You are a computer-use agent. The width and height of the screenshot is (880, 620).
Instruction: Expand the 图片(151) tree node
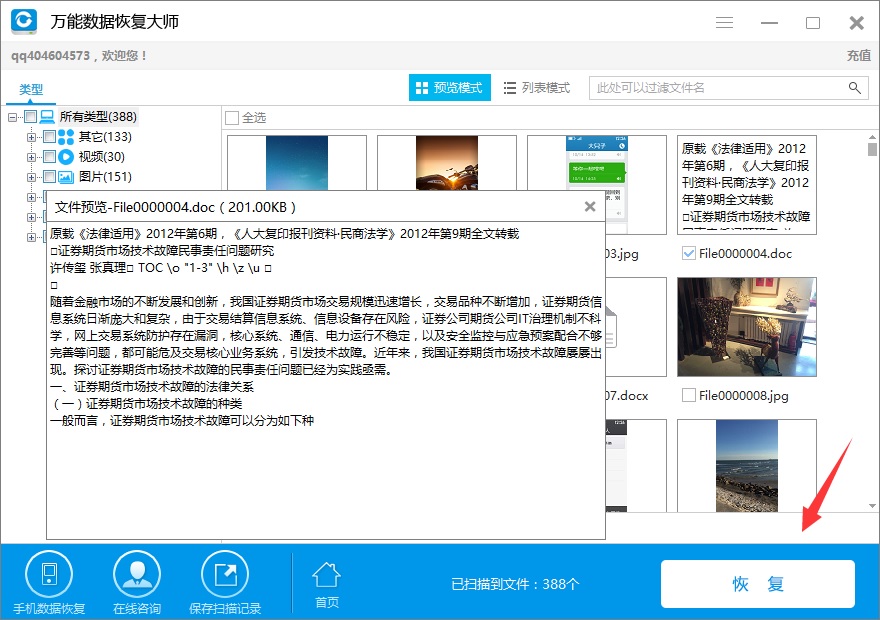point(31,177)
